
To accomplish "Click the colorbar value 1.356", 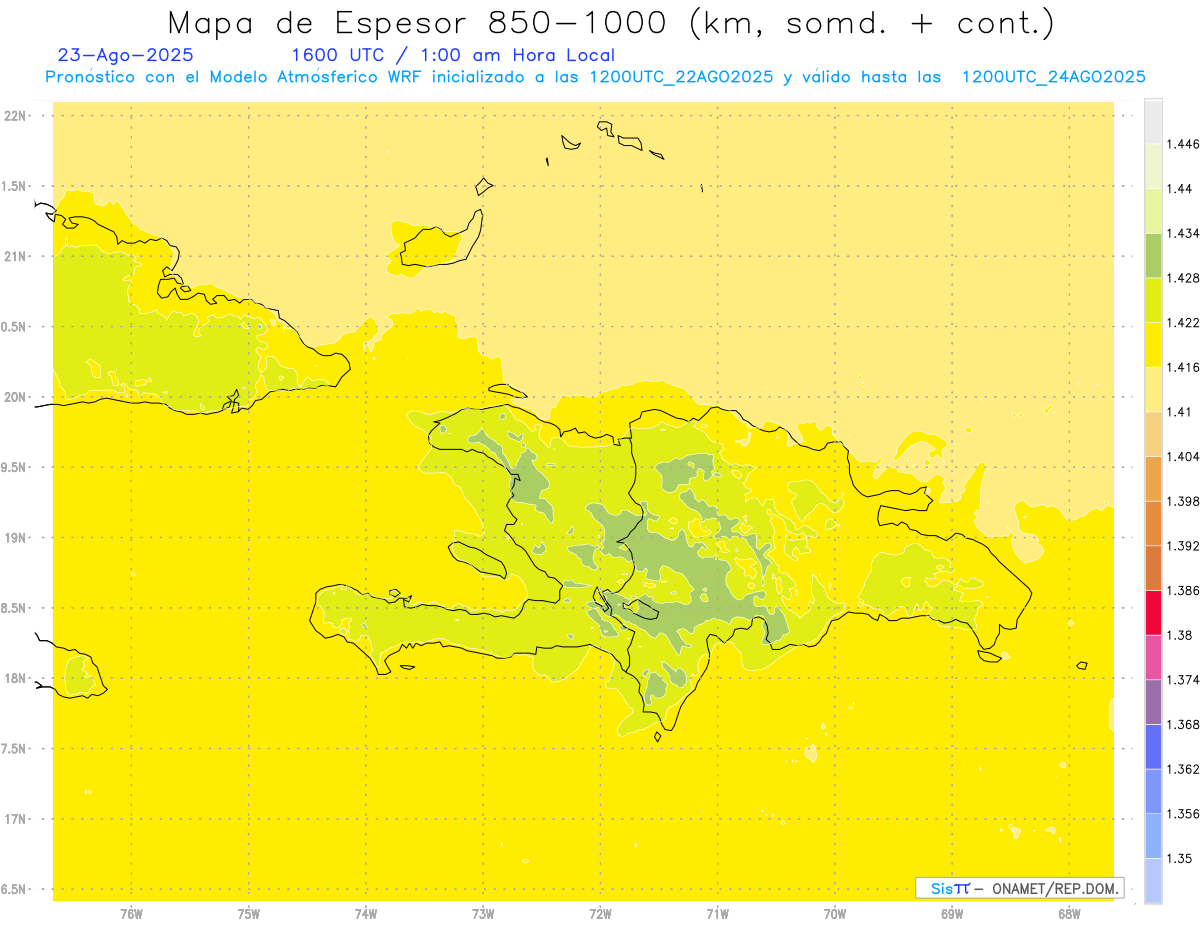I will 1185,814.
